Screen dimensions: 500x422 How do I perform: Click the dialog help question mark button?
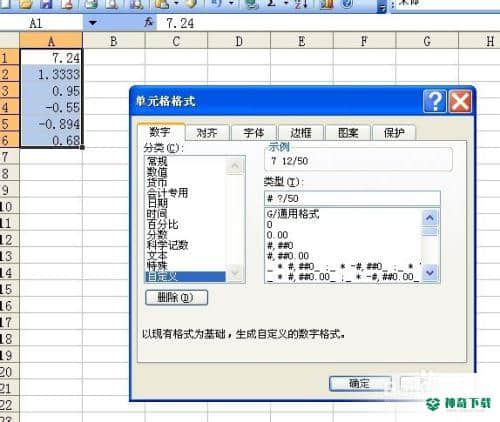[x=435, y=101]
